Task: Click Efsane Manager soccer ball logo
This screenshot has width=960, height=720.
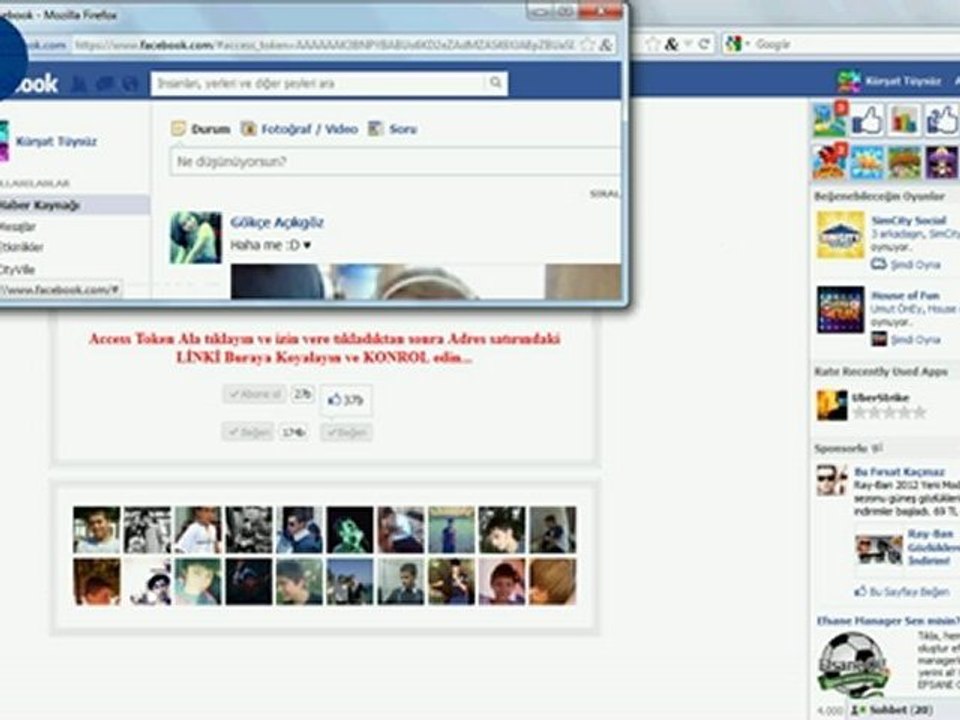Action: (x=852, y=665)
